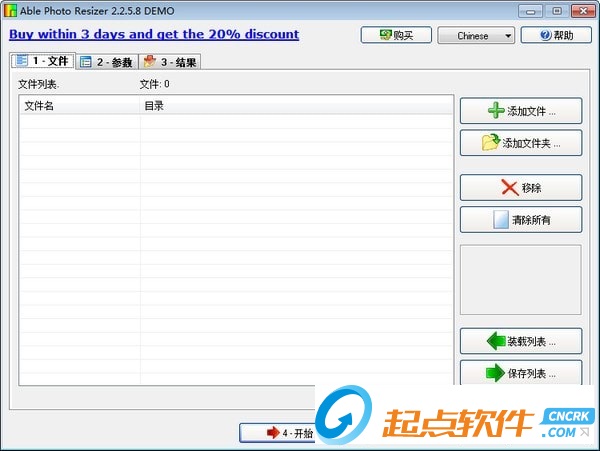Click 添加文件 button to add files
The image size is (600, 451).
[521, 111]
